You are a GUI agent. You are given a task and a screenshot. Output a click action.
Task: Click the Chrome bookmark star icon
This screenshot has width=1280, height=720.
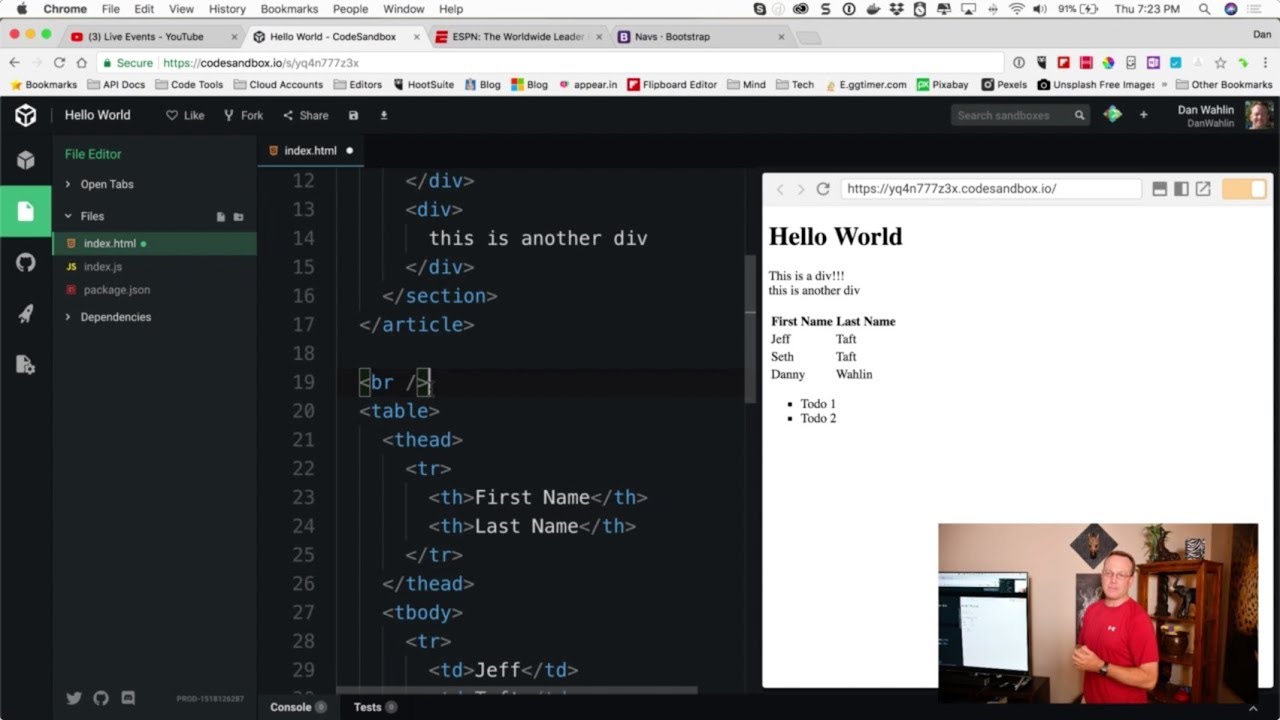coord(1220,62)
